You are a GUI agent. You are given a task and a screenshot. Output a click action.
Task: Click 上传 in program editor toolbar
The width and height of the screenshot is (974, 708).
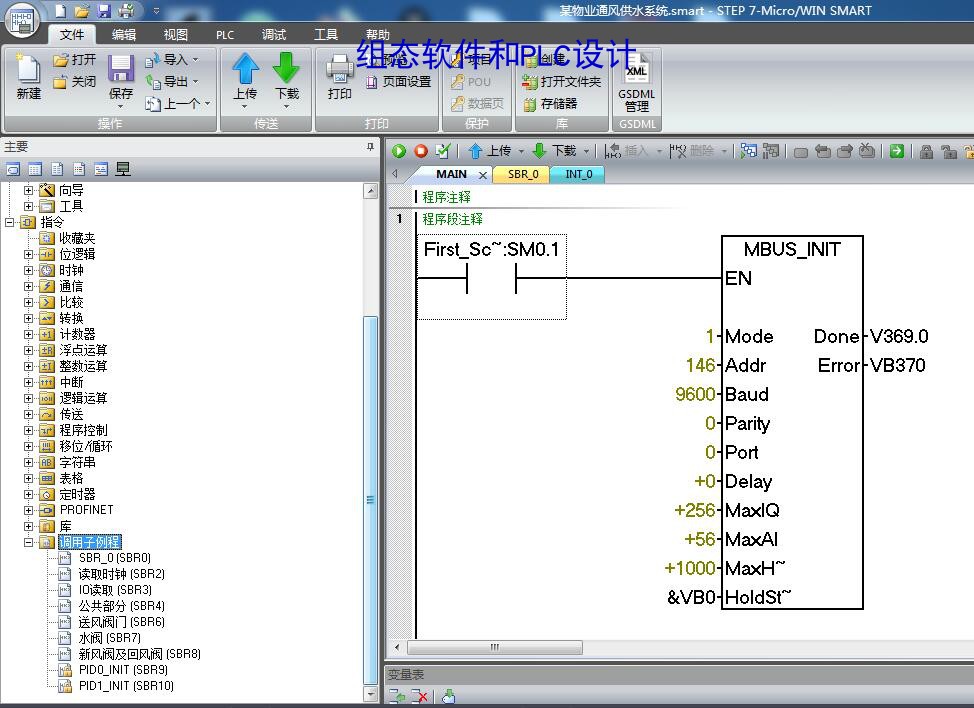point(491,151)
